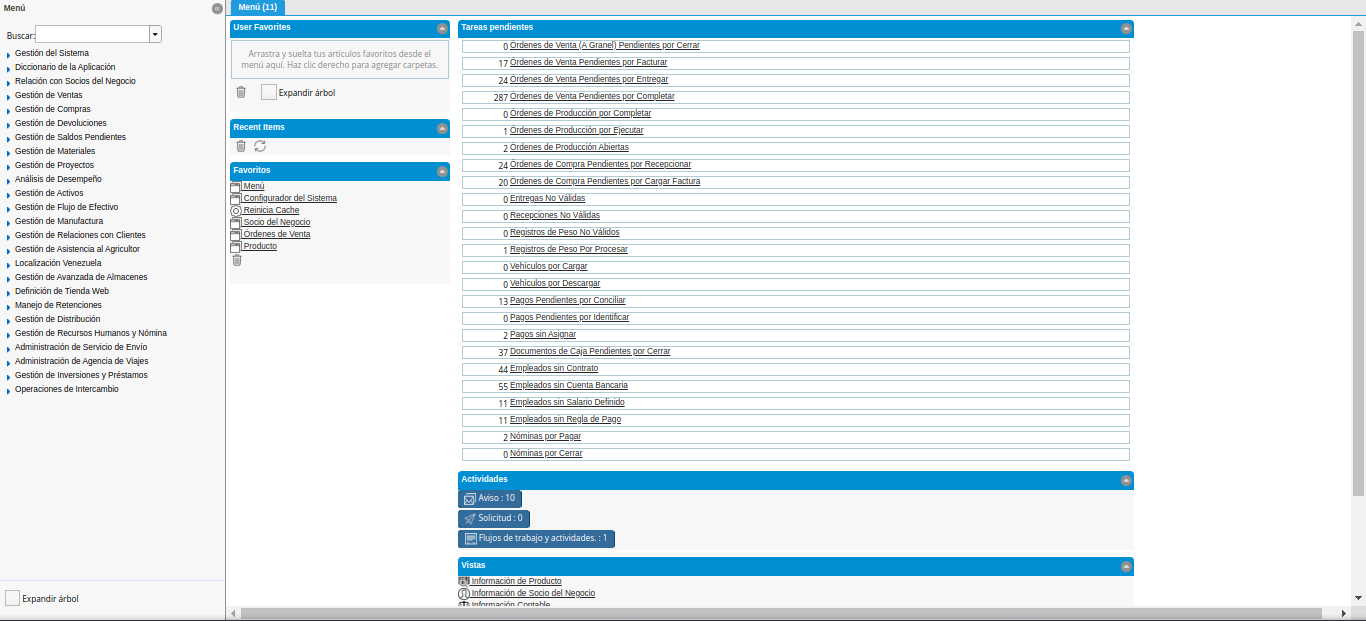Image resolution: width=1366 pixels, height=621 pixels.
Task: Collapse the Actividades panel
Action: pyautogui.click(x=1126, y=481)
